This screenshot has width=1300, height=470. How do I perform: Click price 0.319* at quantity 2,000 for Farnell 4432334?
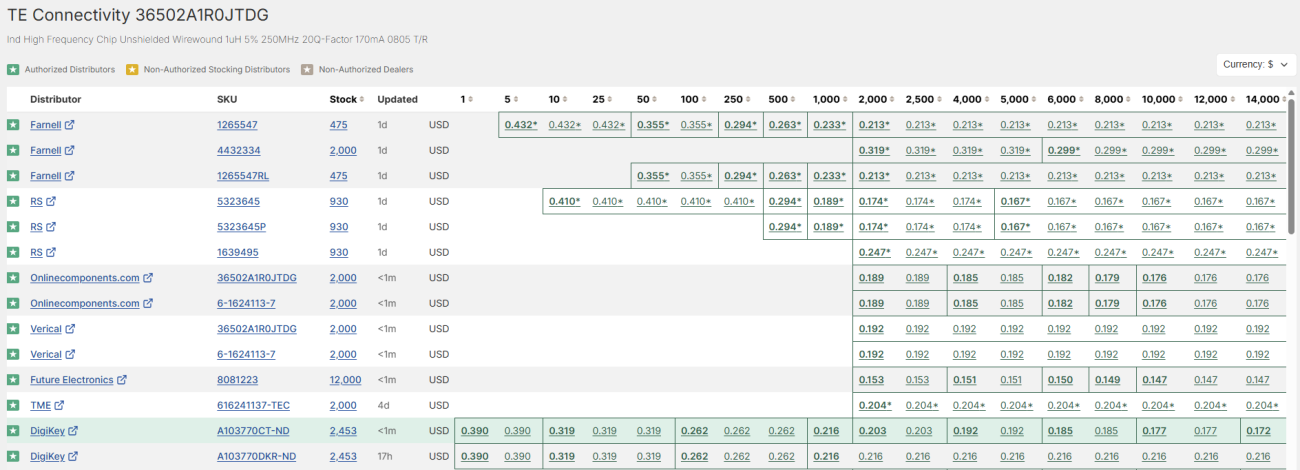click(x=875, y=150)
